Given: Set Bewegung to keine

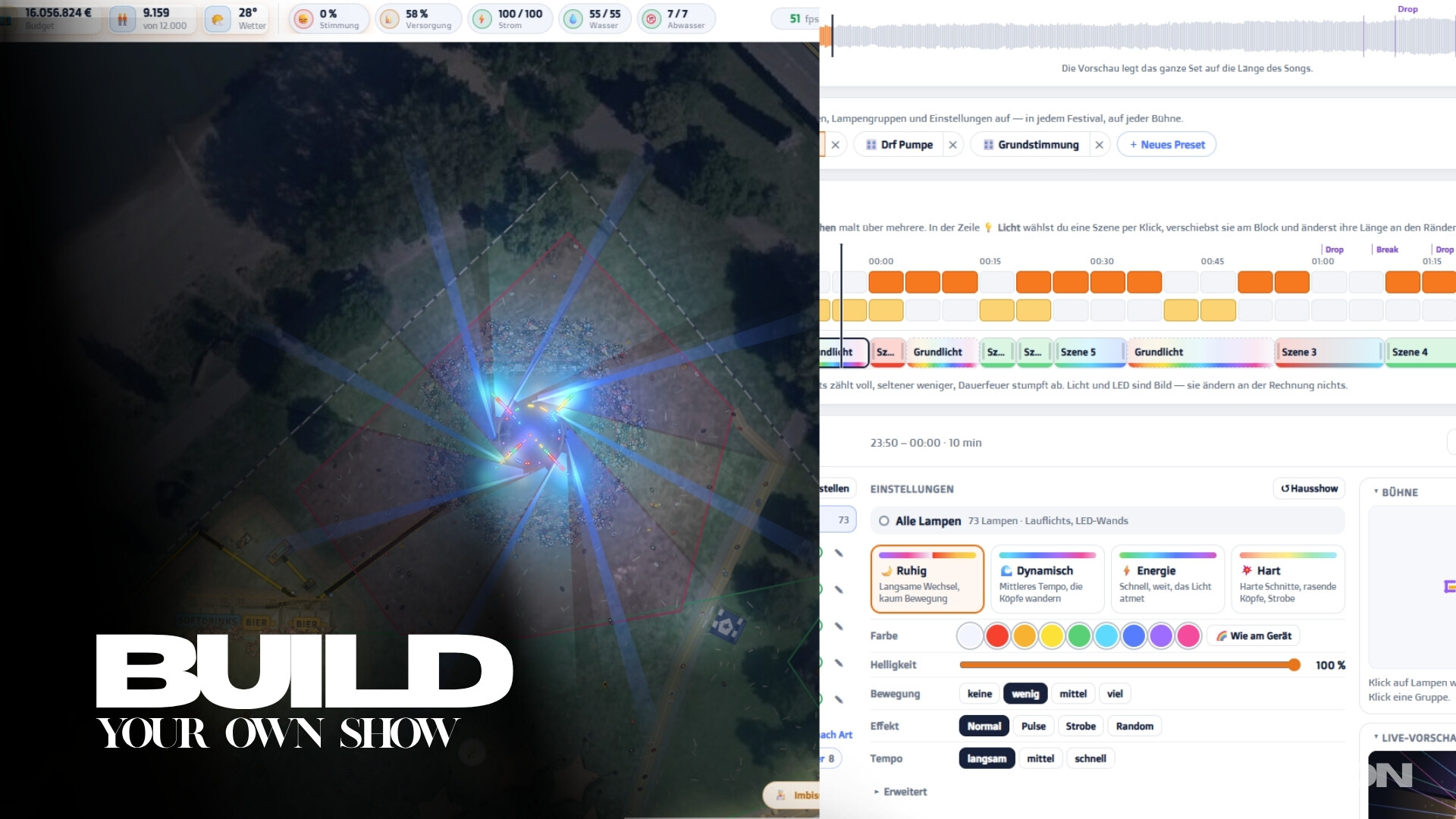Looking at the screenshot, I should 980,694.
